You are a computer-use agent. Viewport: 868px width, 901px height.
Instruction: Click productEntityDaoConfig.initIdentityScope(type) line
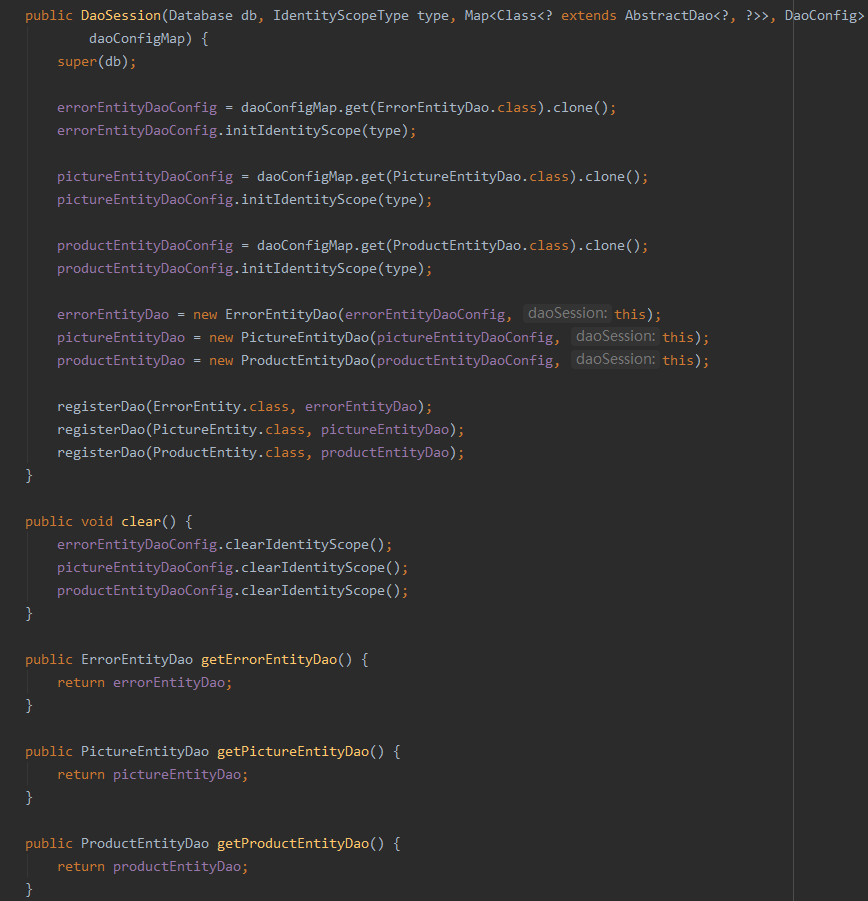(244, 268)
